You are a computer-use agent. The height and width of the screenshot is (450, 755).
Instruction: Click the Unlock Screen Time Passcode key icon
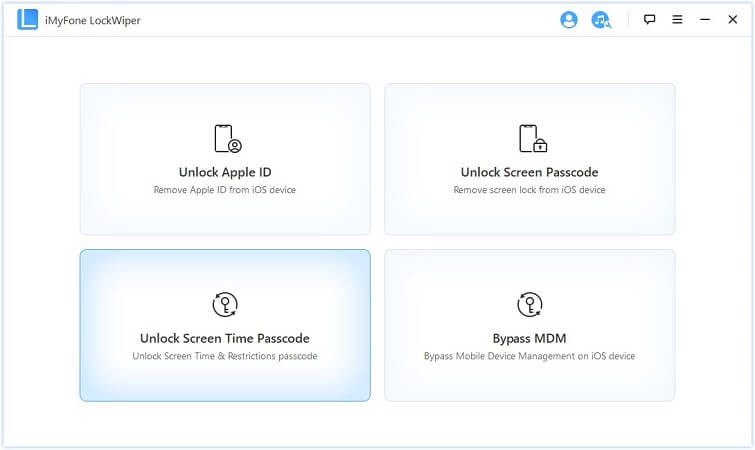click(225, 305)
